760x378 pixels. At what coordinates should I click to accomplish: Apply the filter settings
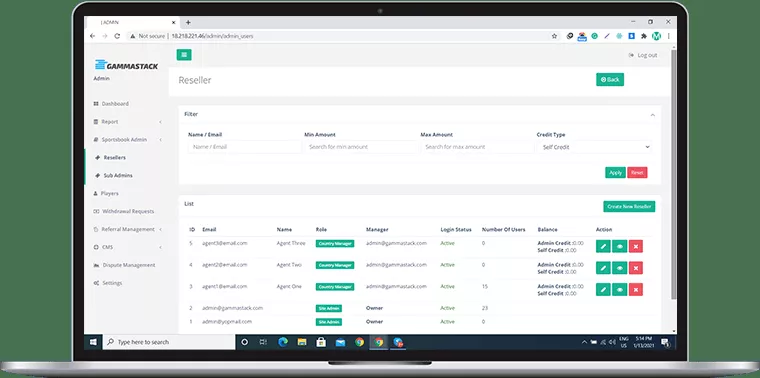(615, 173)
